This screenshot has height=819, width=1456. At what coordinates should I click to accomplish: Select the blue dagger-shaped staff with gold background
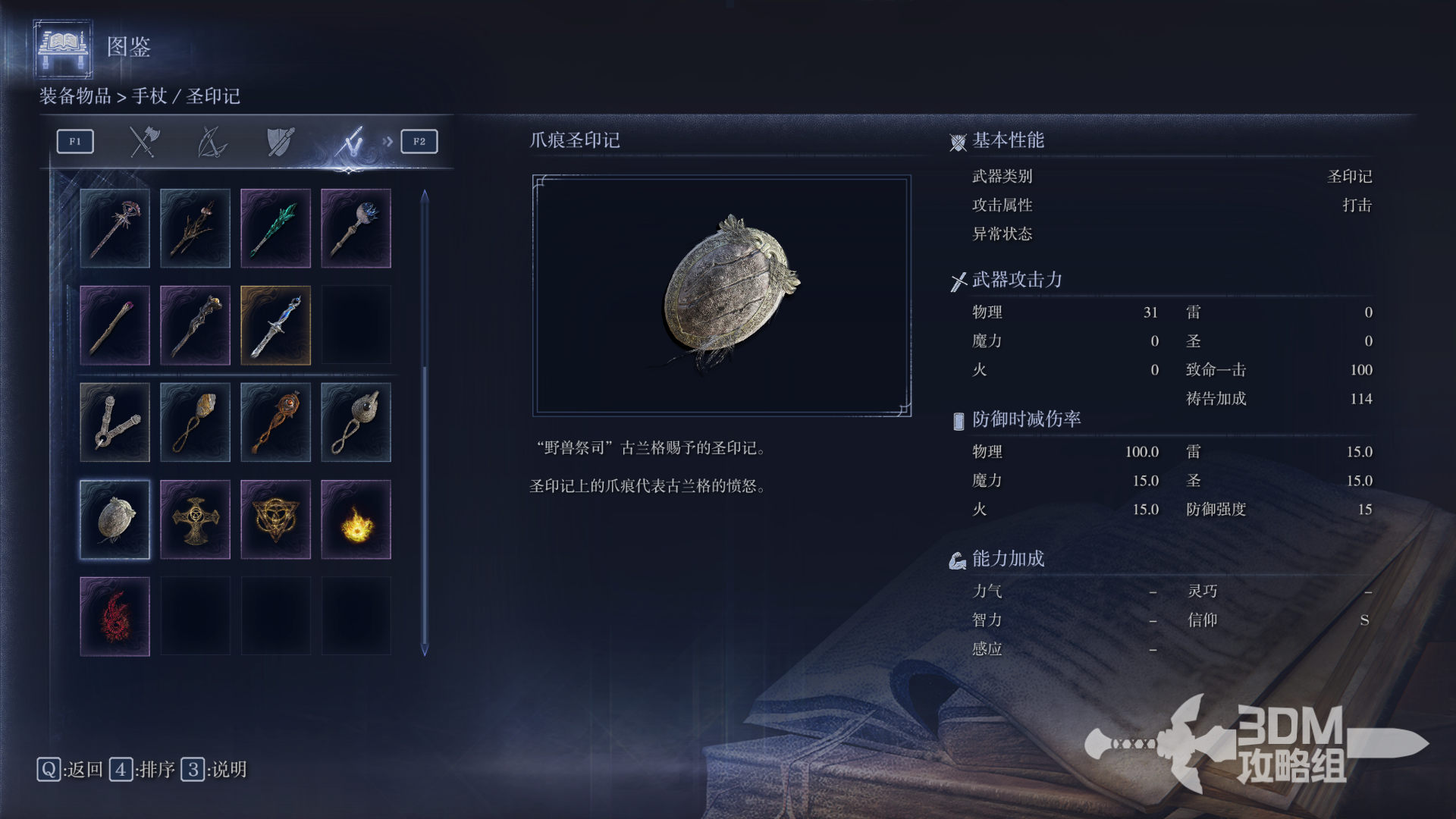click(x=275, y=325)
